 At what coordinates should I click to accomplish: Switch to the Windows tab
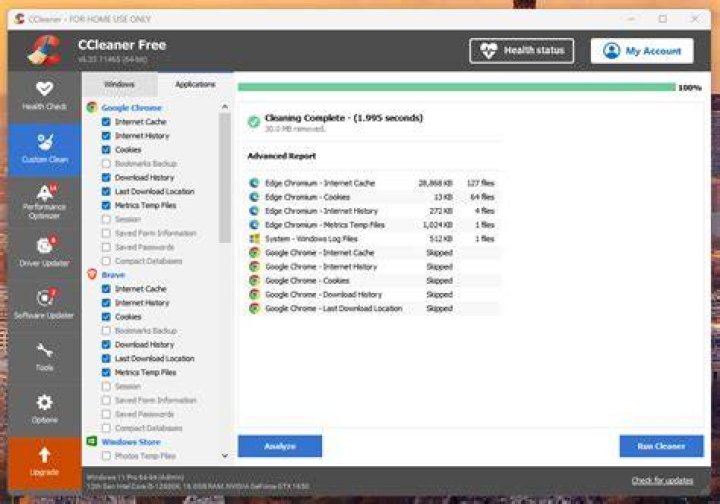click(119, 84)
